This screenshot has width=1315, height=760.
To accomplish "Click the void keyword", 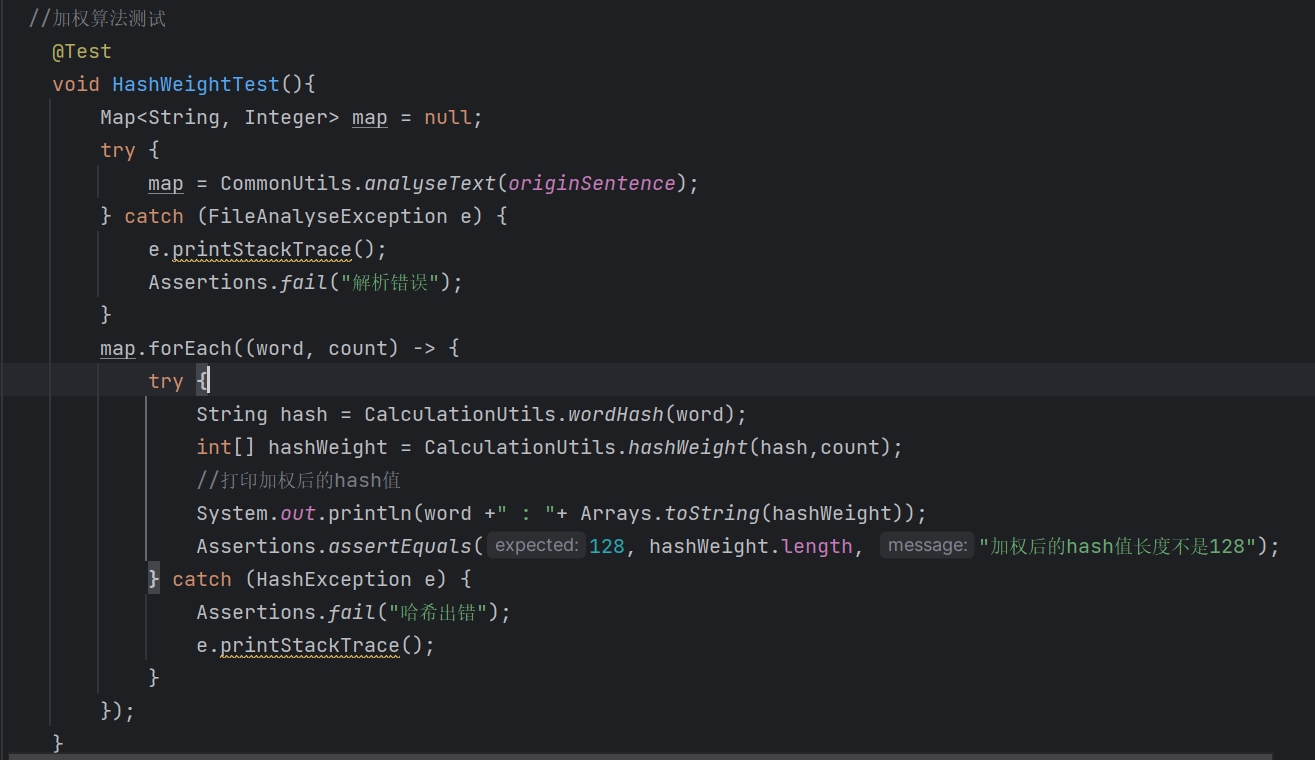I will (x=76, y=84).
